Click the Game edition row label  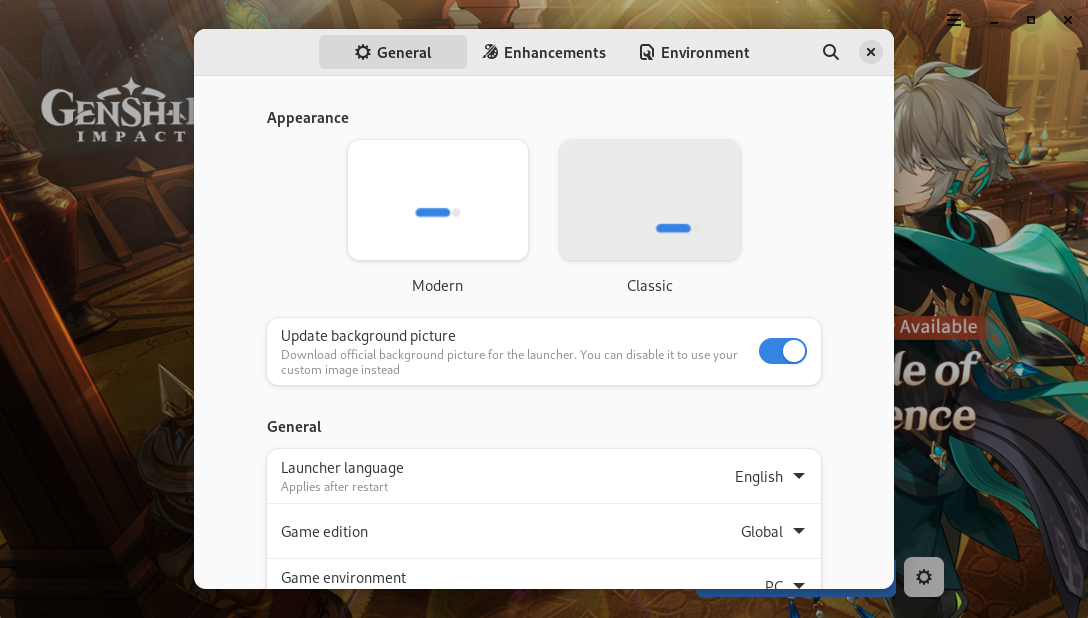point(324,532)
